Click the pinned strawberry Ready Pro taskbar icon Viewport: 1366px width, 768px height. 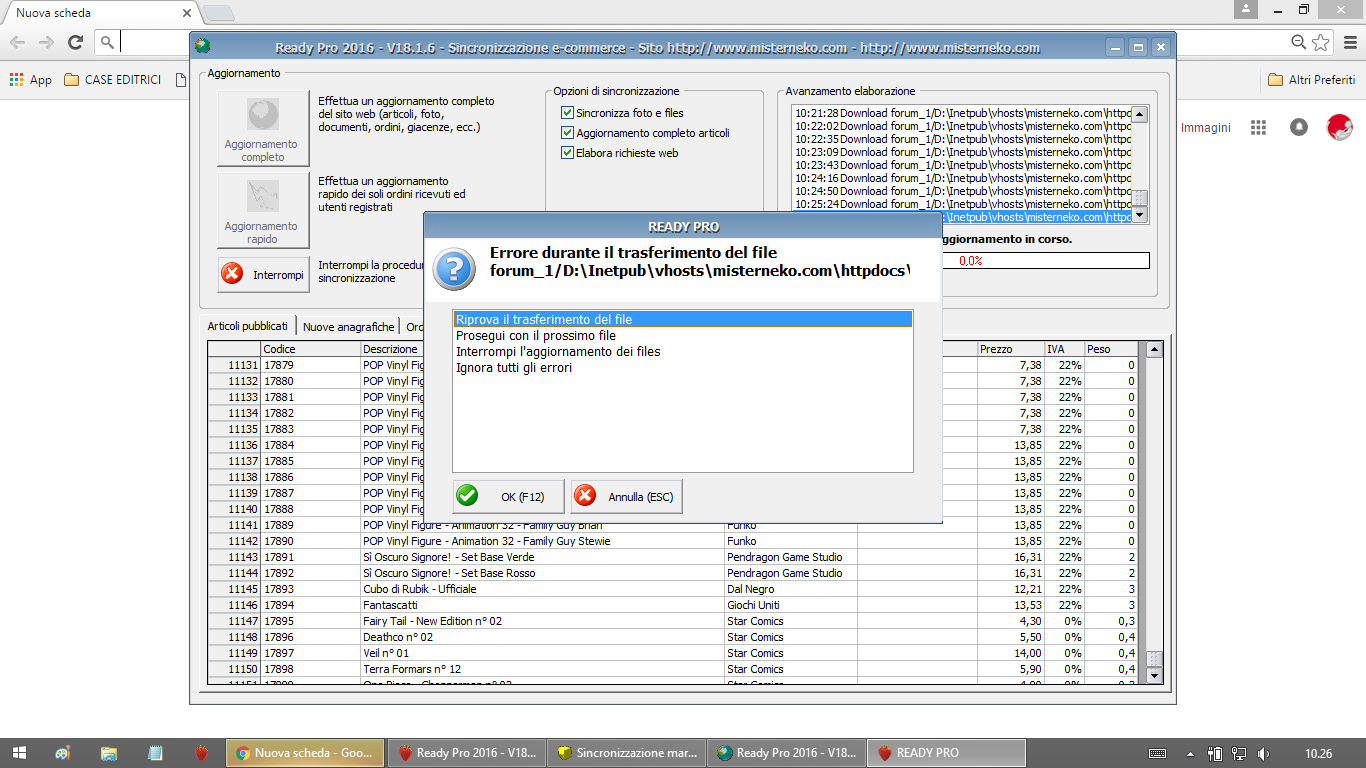point(201,752)
